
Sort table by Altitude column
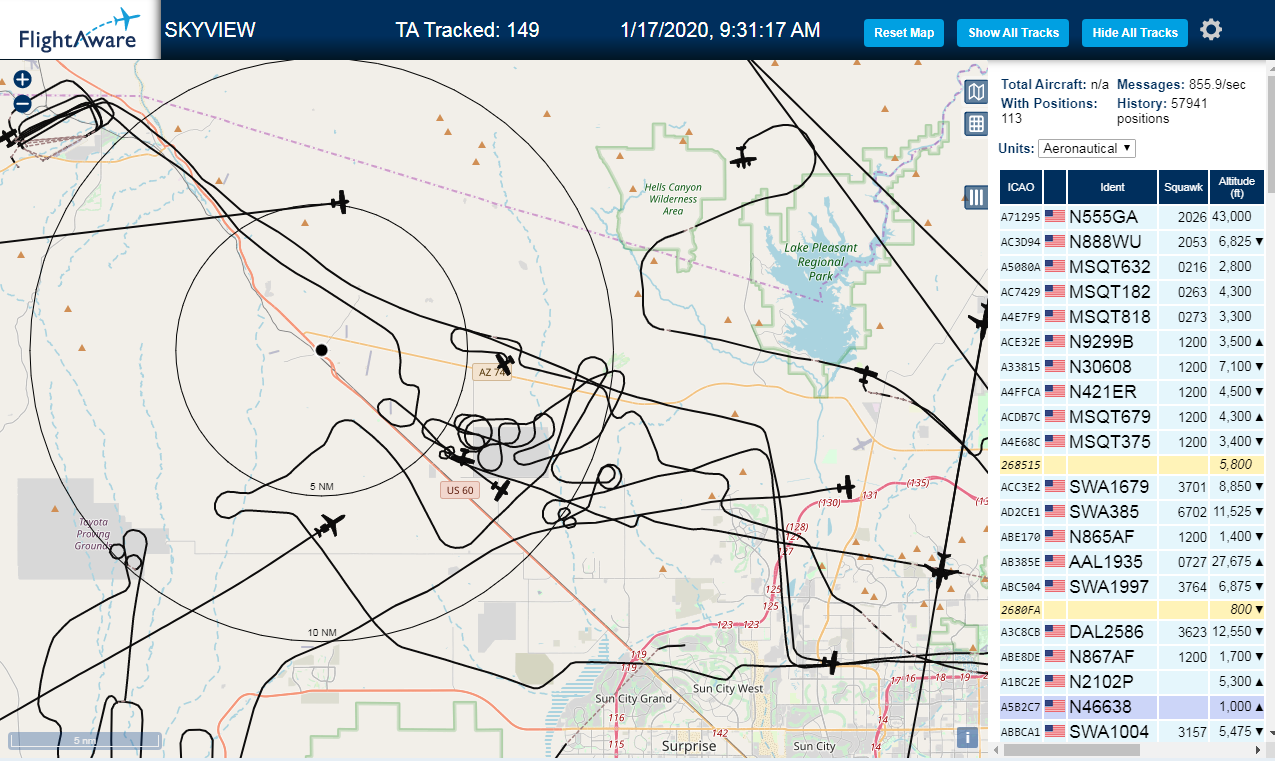click(x=1236, y=187)
